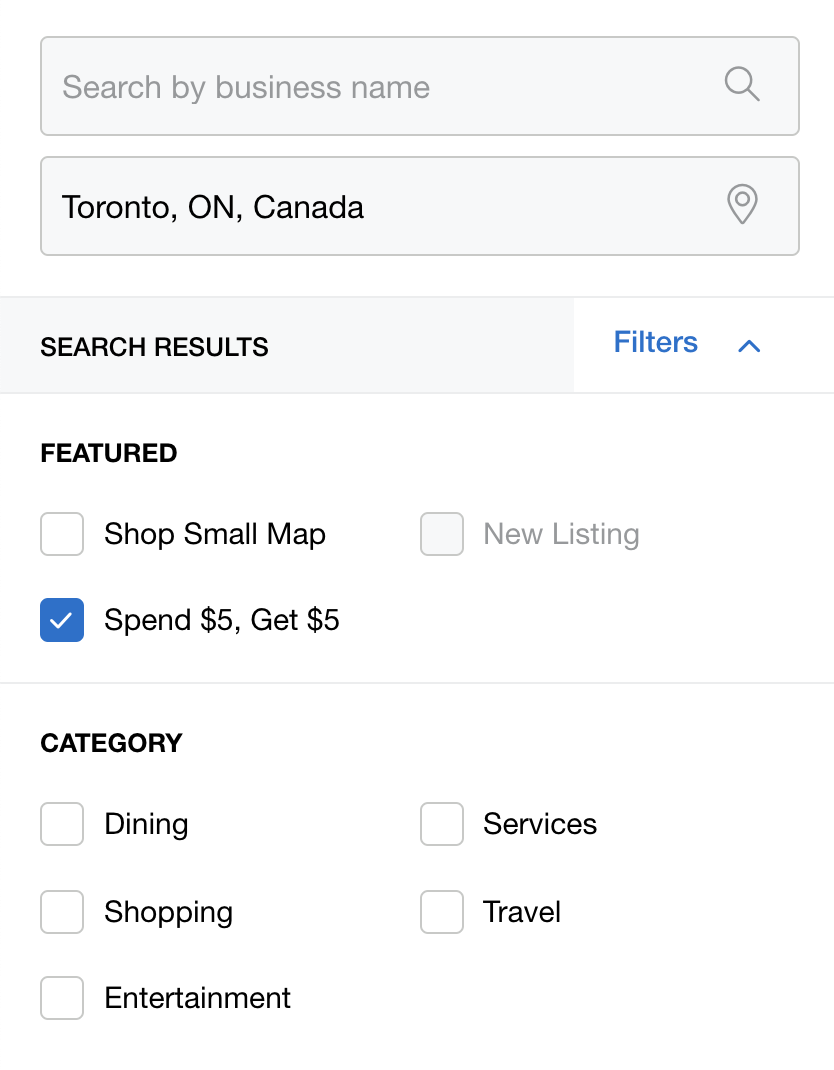Viewport: 834px width, 1070px height.
Task: Enable the Shopping category filter
Action: [62, 912]
